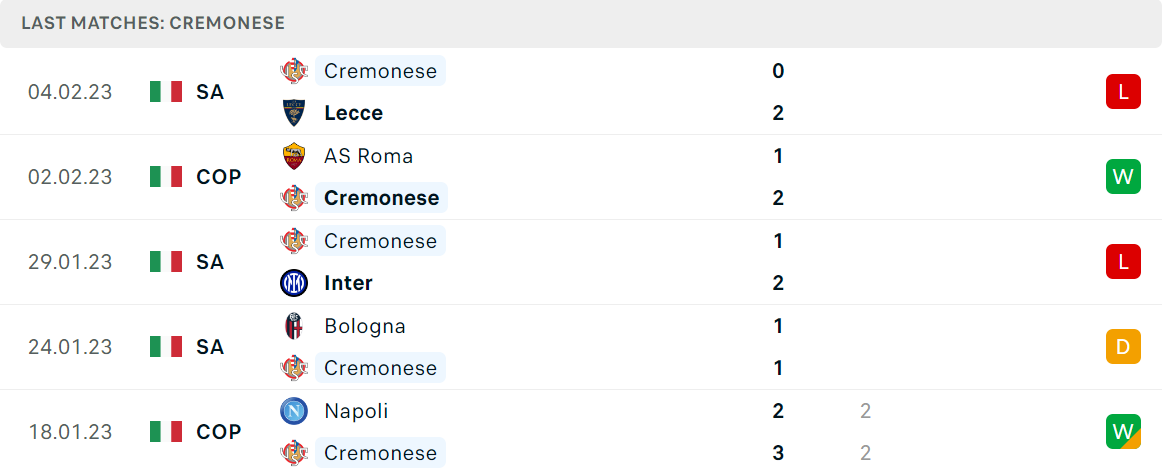Image resolution: width=1164 pixels, height=473 pixels.
Task: Click the red L badge for Lecce match
Action: [1123, 92]
